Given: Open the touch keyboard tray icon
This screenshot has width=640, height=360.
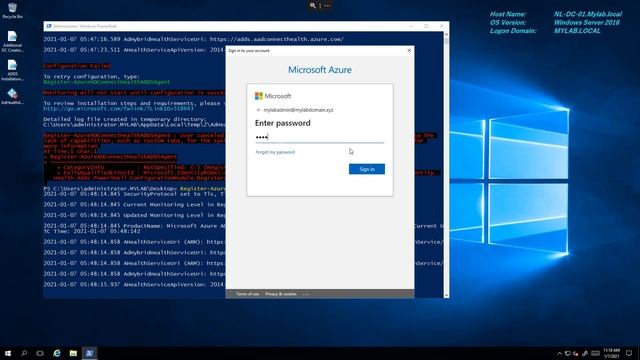Looking at the screenshot, I should point(596,353).
